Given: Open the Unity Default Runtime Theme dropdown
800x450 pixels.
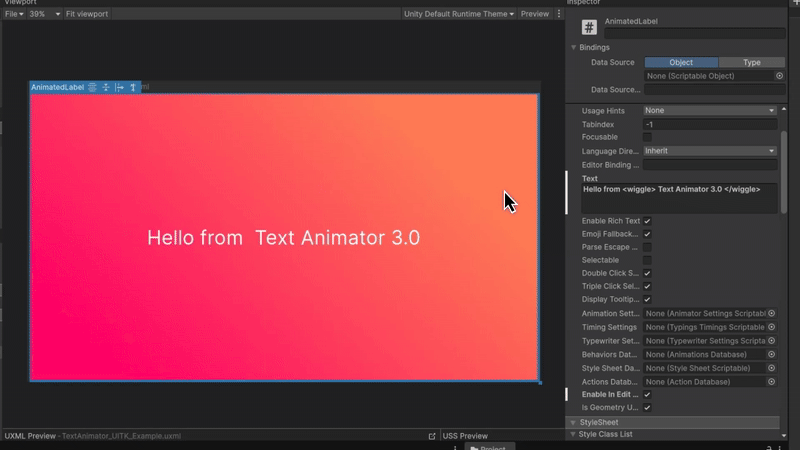Looking at the screenshot, I should tap(459, 15).
